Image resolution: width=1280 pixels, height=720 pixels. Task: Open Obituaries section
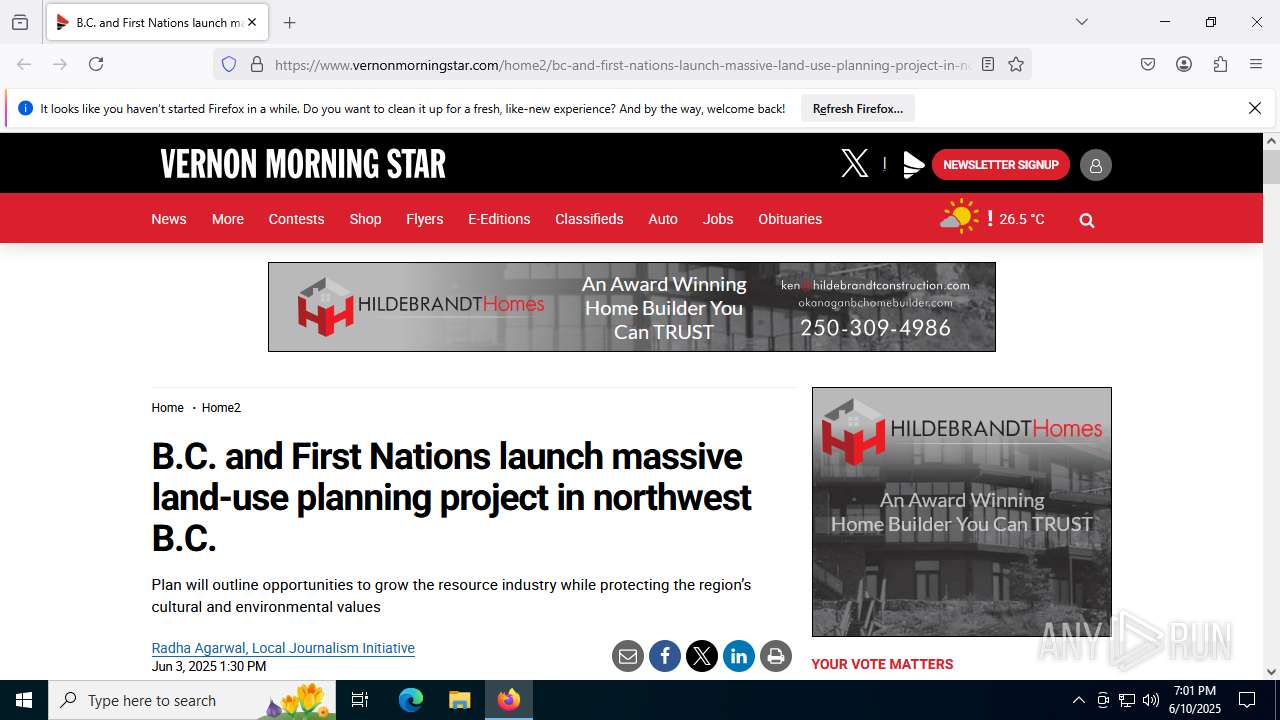[x=790, y=219]
